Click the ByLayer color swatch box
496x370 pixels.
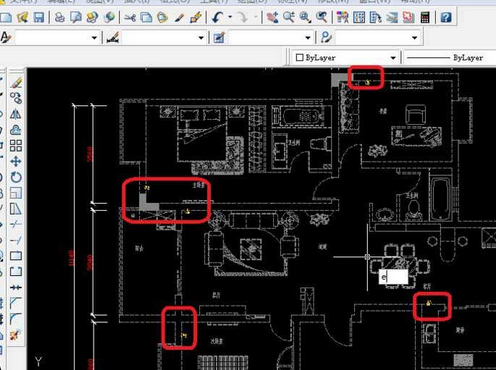click(x=299, y=58)
